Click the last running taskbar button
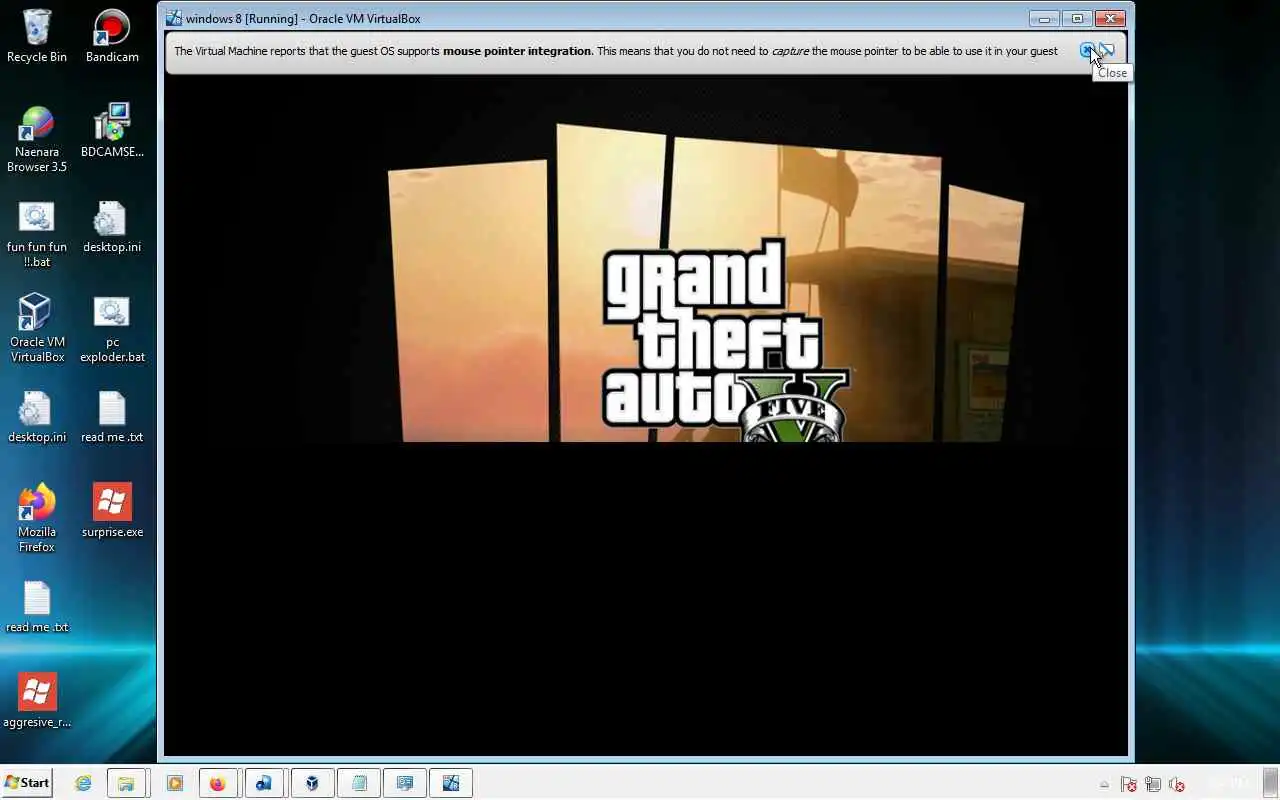1280x800 pixels. 452,783
